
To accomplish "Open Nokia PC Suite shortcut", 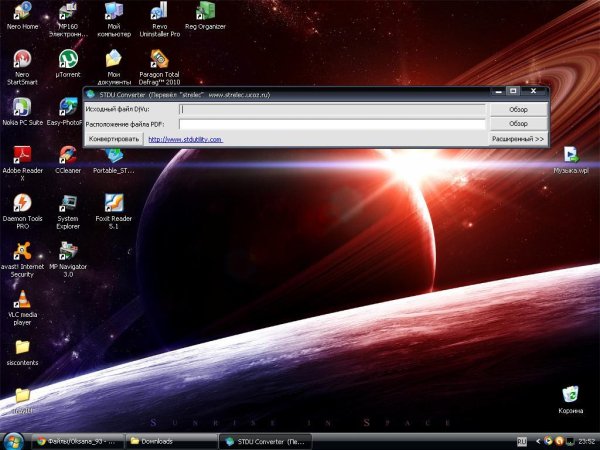I will pyautogui.click(x=22, y=112).
